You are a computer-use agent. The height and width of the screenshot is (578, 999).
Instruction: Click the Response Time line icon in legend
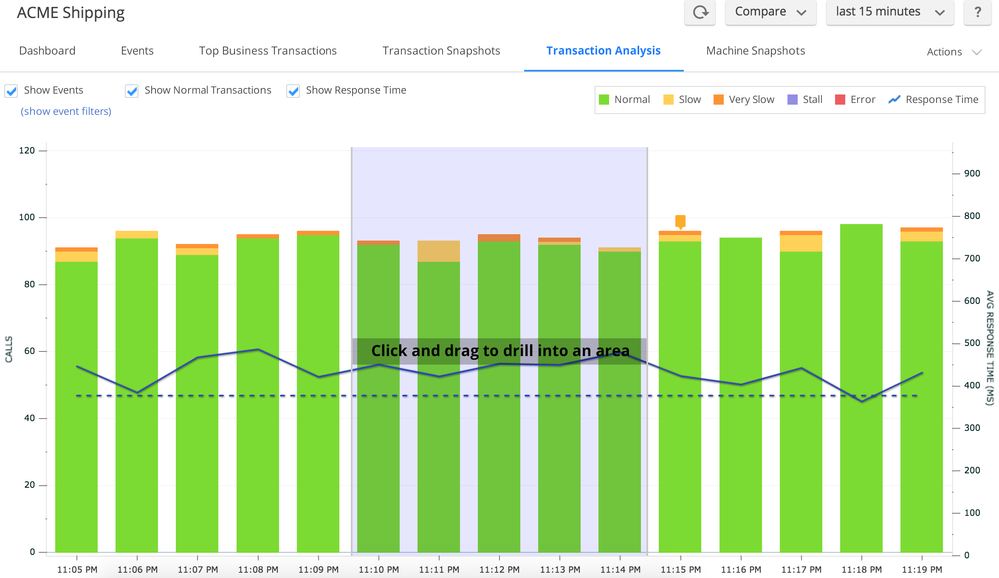coord(895,100)
